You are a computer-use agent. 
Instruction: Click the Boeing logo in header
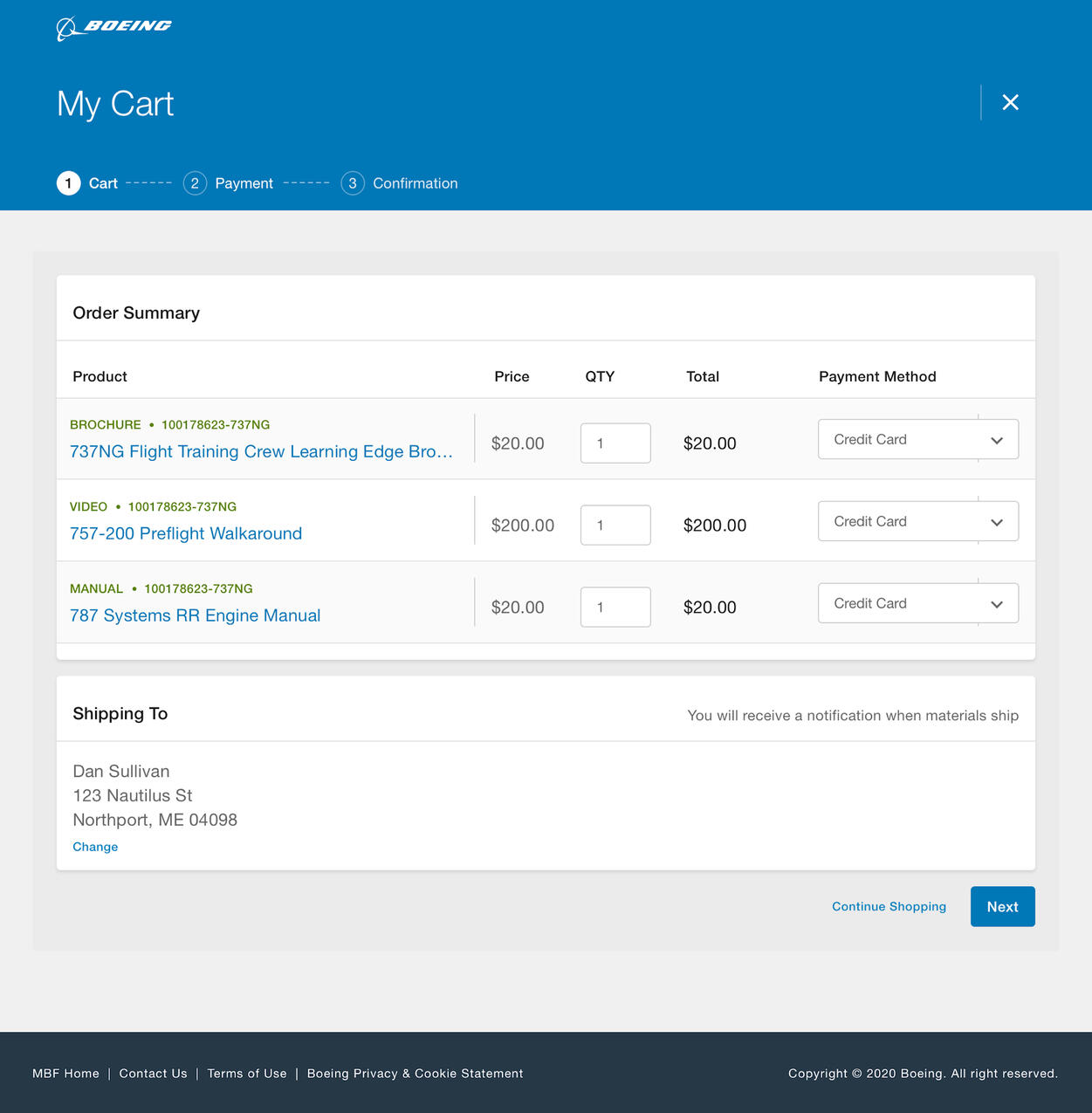[x=114, y=28]
